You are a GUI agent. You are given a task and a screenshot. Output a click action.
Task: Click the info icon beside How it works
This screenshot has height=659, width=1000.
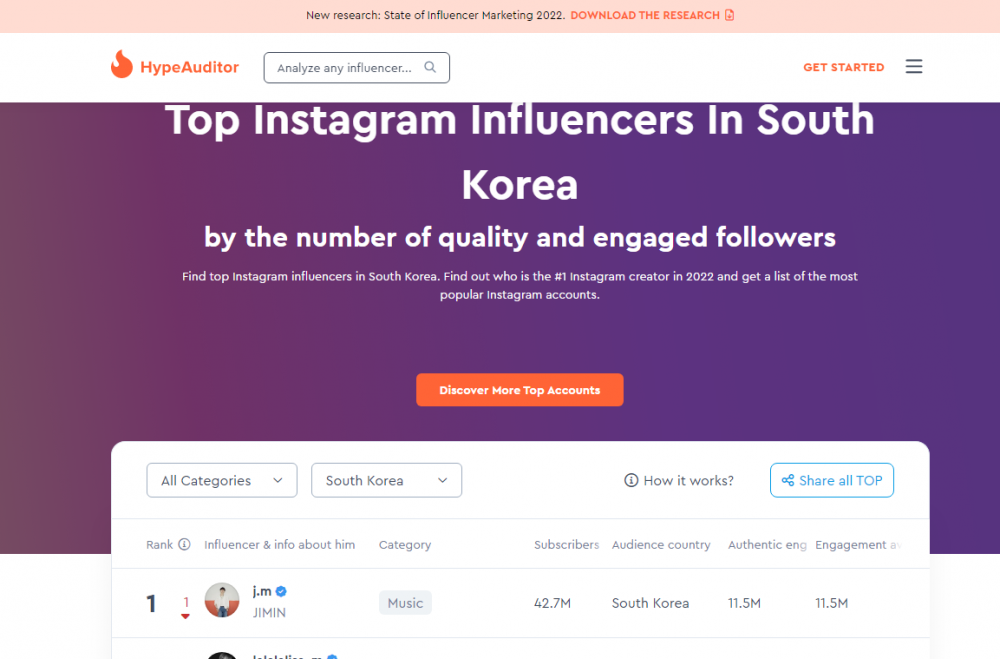pyautogui.click(x=631, y=480)
